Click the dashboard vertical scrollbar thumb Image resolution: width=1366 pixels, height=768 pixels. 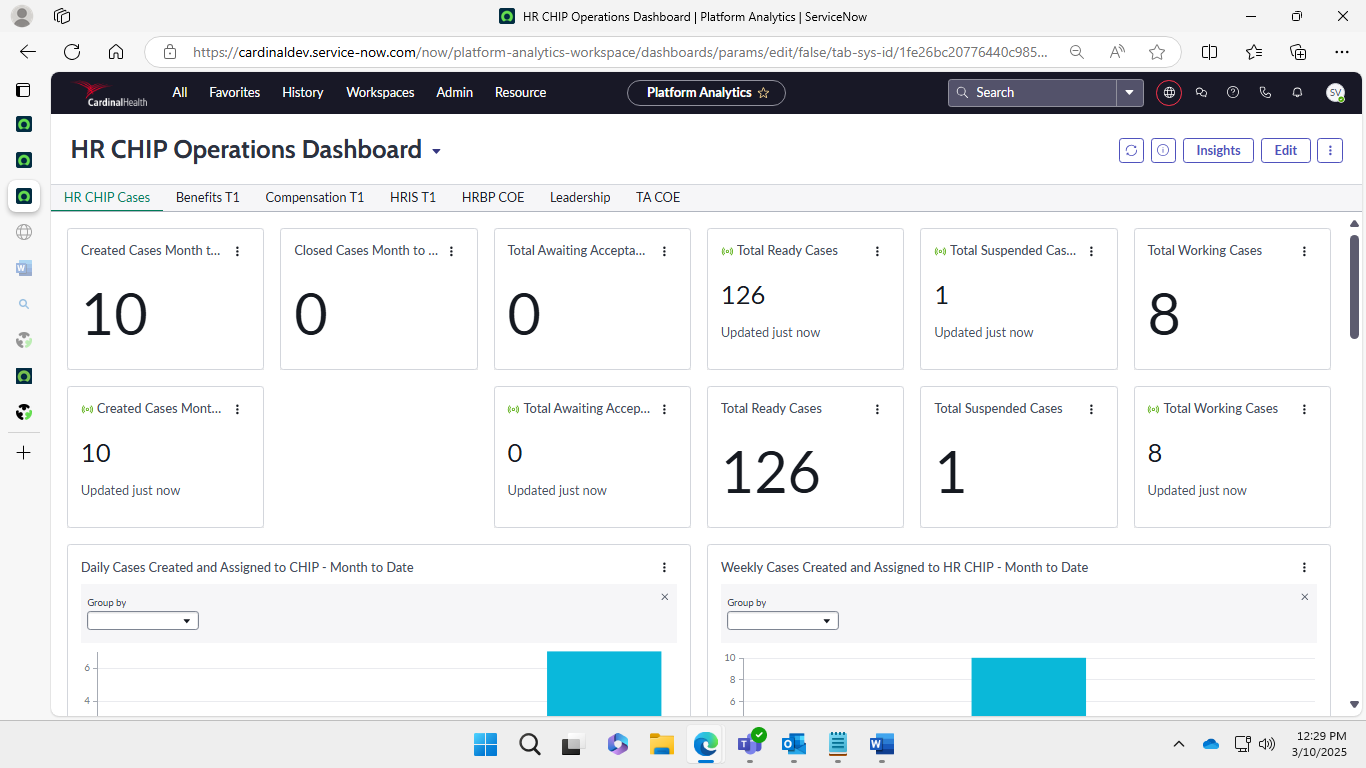tap(1354, 286)
